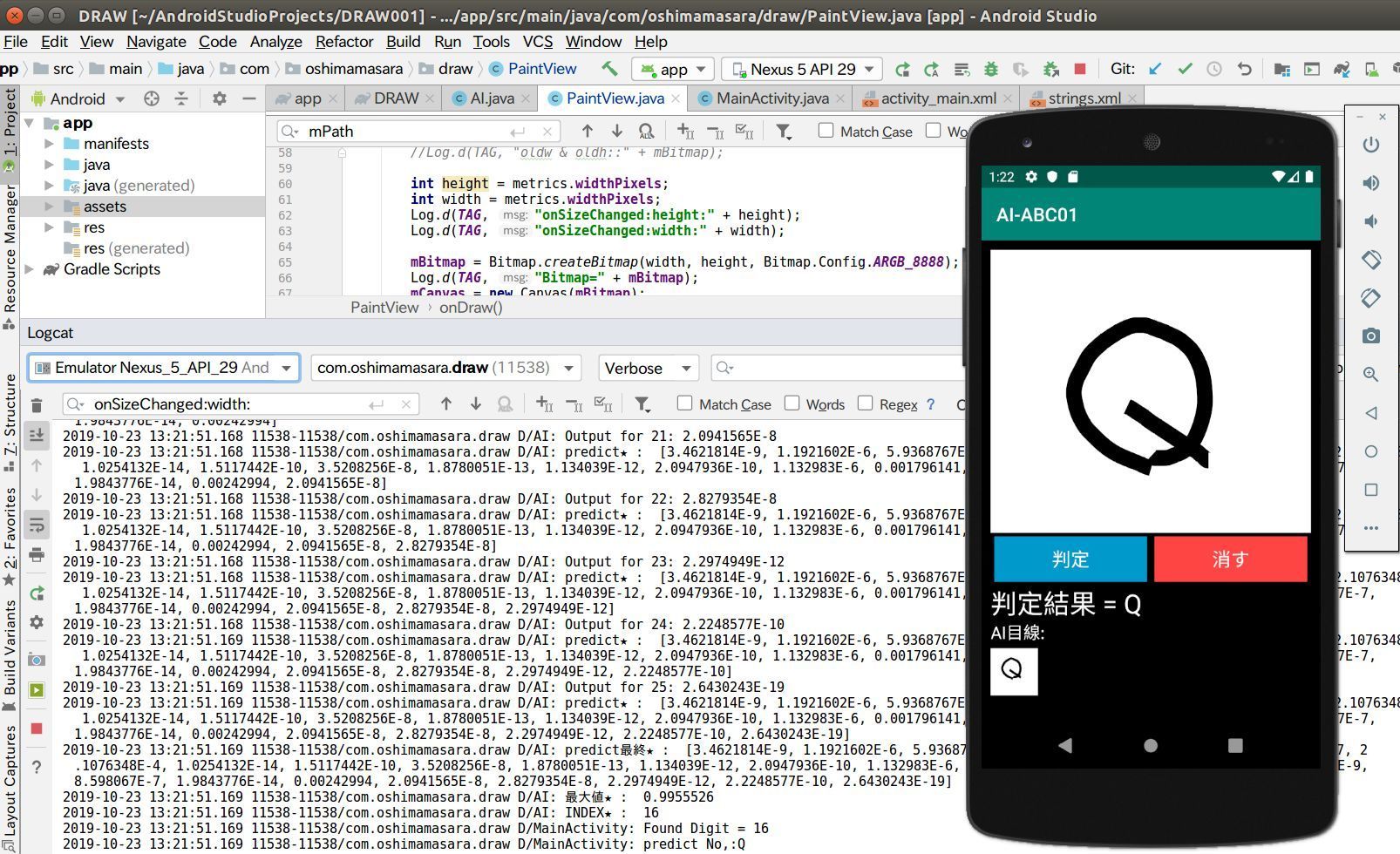Open the Build menu
This screenshot has height=854, width=1400.
tap(403, 41)
